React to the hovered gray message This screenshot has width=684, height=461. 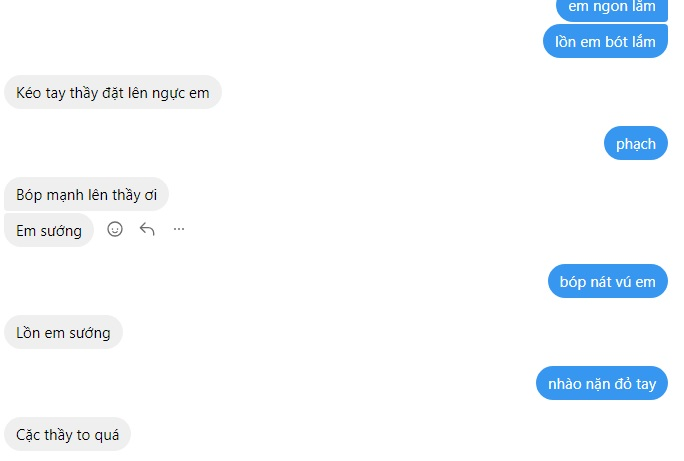(x=115, y=229)
